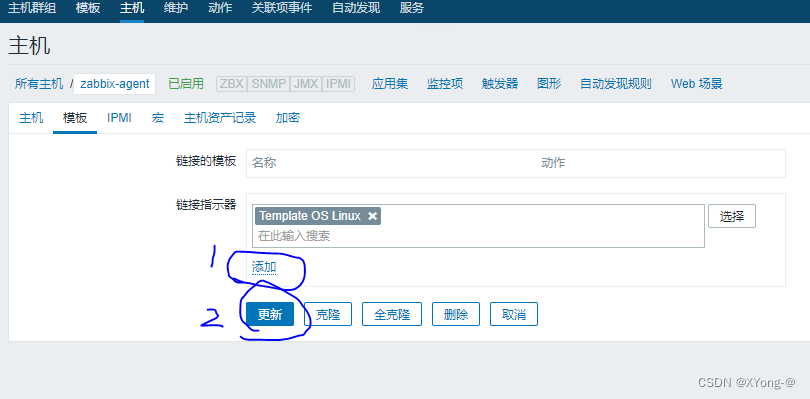Open the 动作 top menu item

coord(220,8)
